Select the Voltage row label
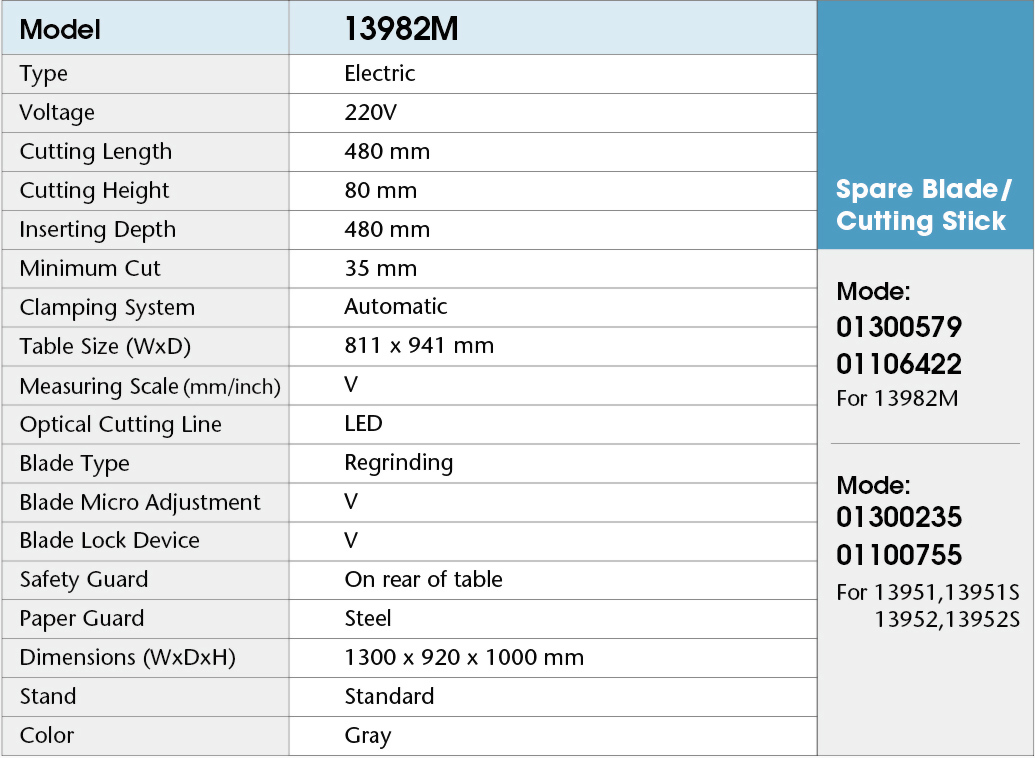This screenshot has width=1035, height=758. click(58, 113)
